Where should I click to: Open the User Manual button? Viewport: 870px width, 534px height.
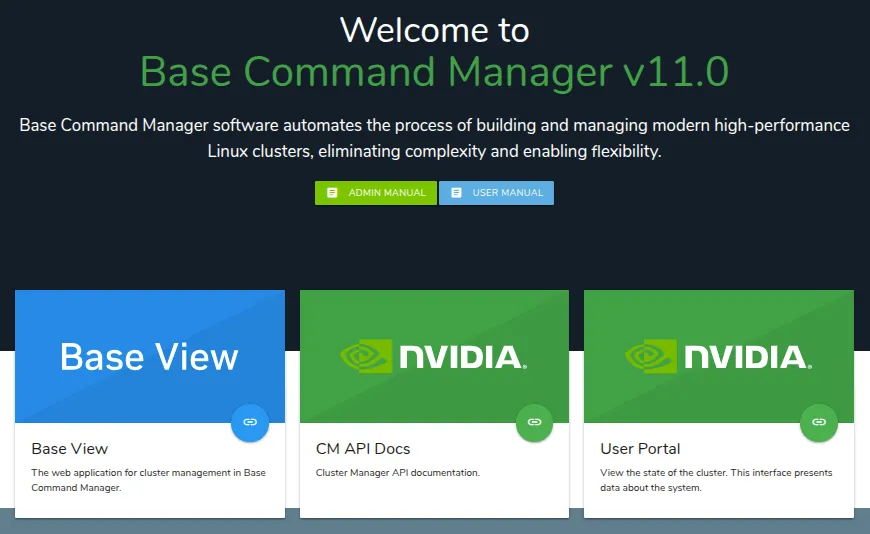[497, 193]
